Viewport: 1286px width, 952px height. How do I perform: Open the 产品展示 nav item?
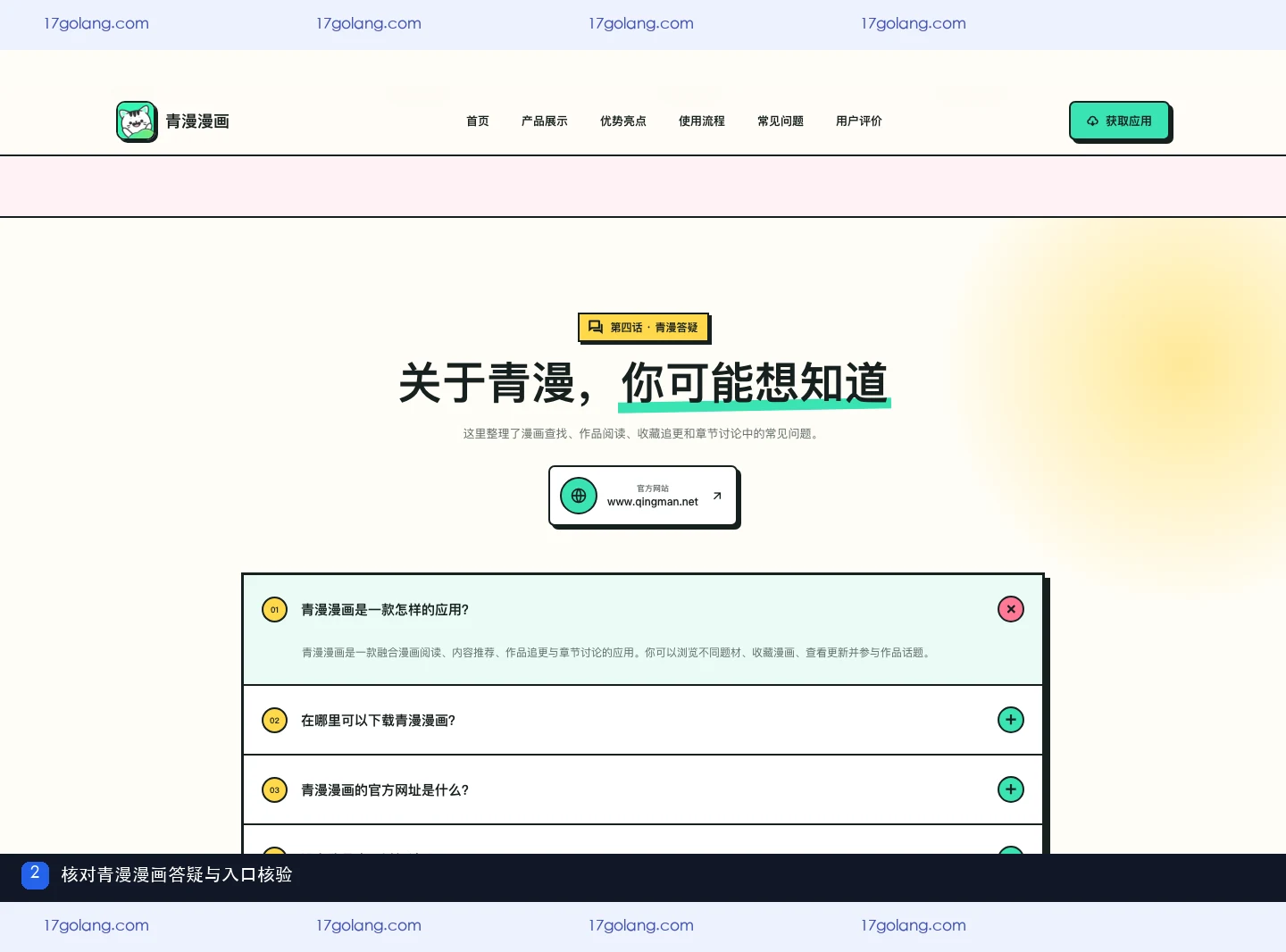click(545, 121)
